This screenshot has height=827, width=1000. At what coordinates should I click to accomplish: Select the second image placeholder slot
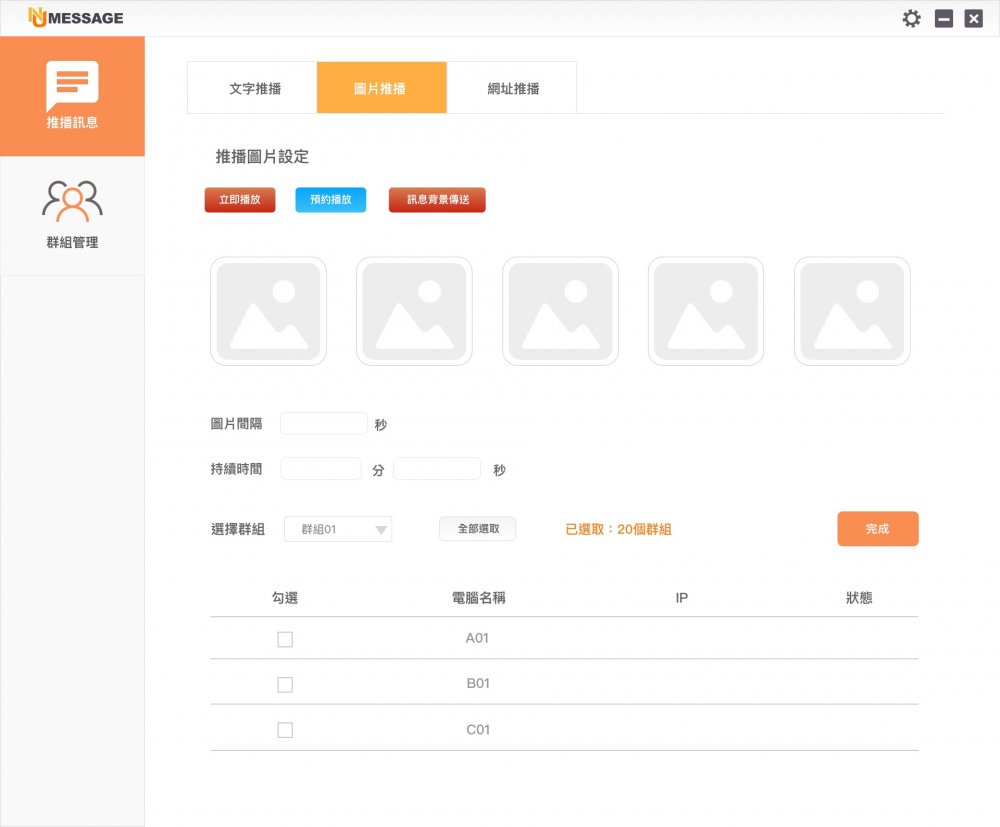[x=414, y=311]
